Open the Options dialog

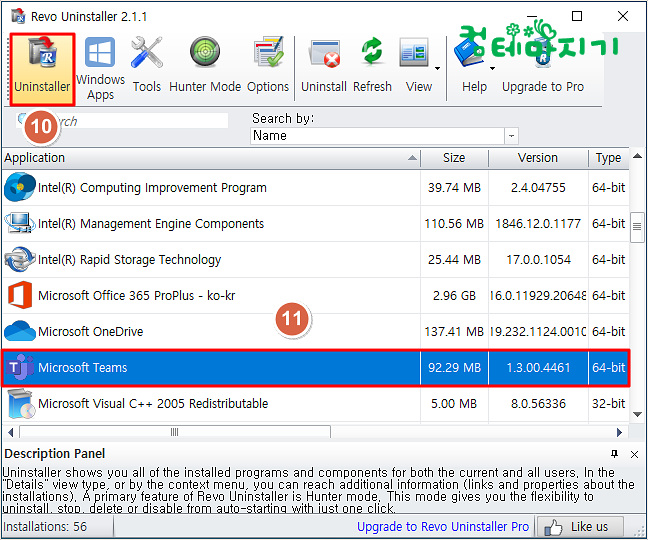pos(268,65)
